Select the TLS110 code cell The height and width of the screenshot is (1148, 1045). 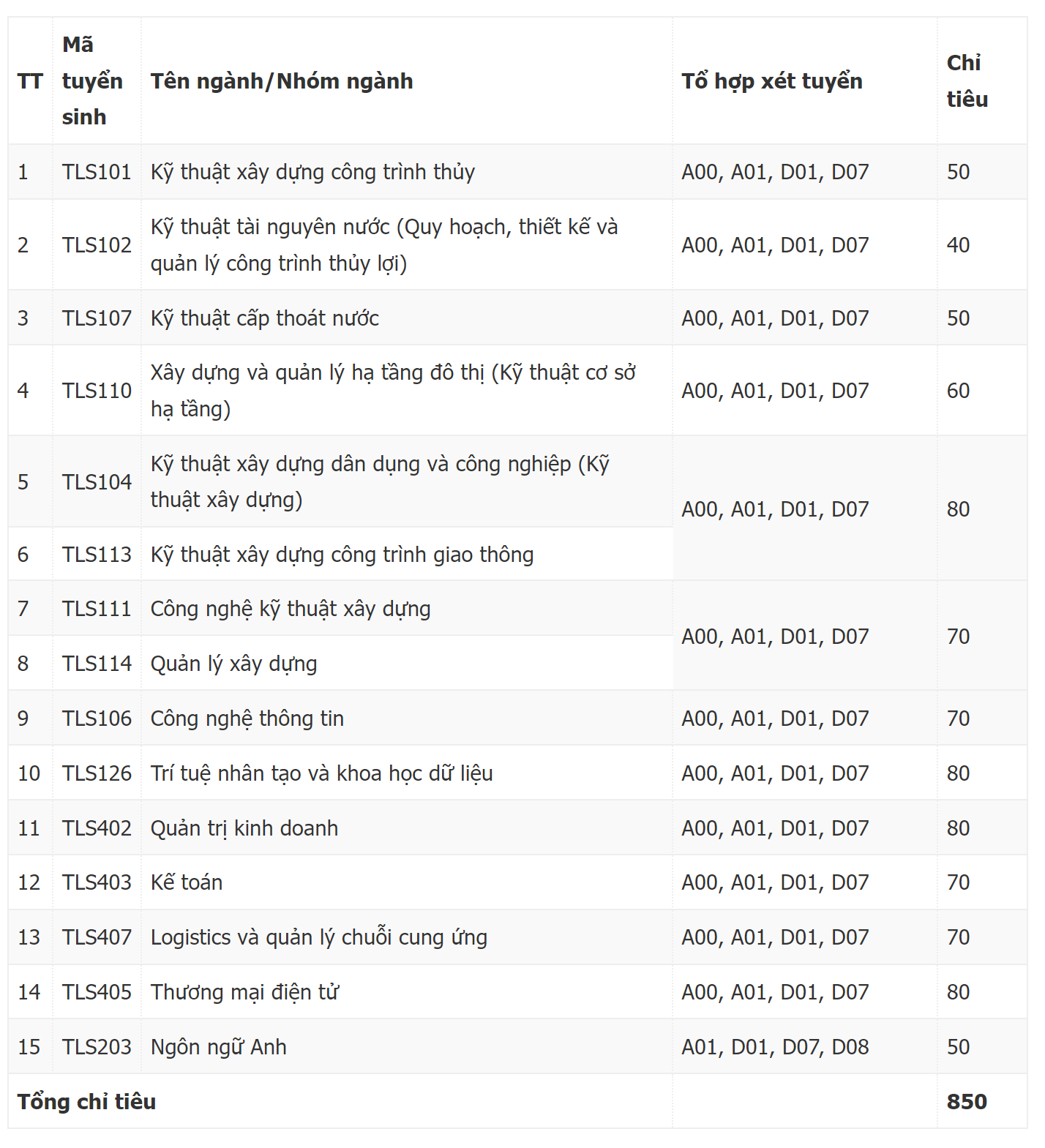[97, 391]
